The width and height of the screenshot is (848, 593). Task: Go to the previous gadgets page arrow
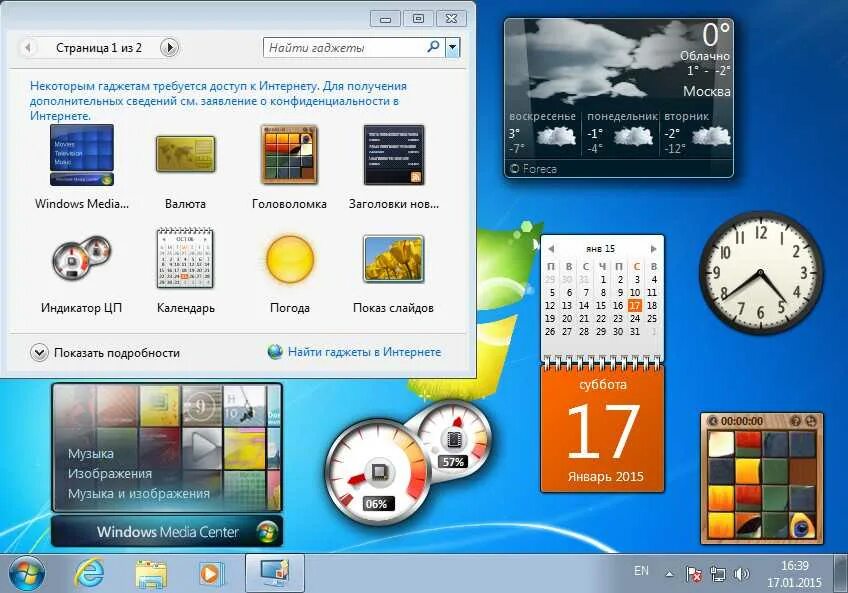28,48
